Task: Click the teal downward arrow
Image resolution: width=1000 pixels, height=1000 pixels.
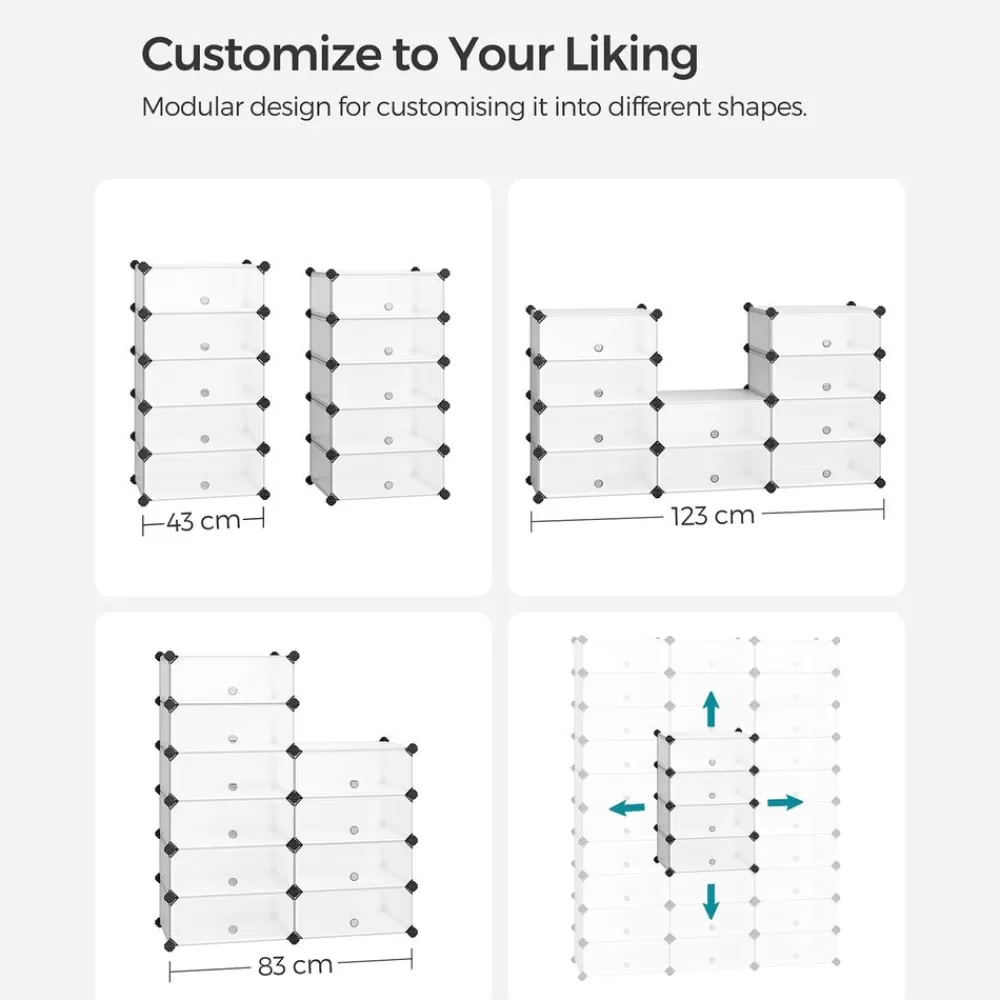Action: (x=711, y=900)
